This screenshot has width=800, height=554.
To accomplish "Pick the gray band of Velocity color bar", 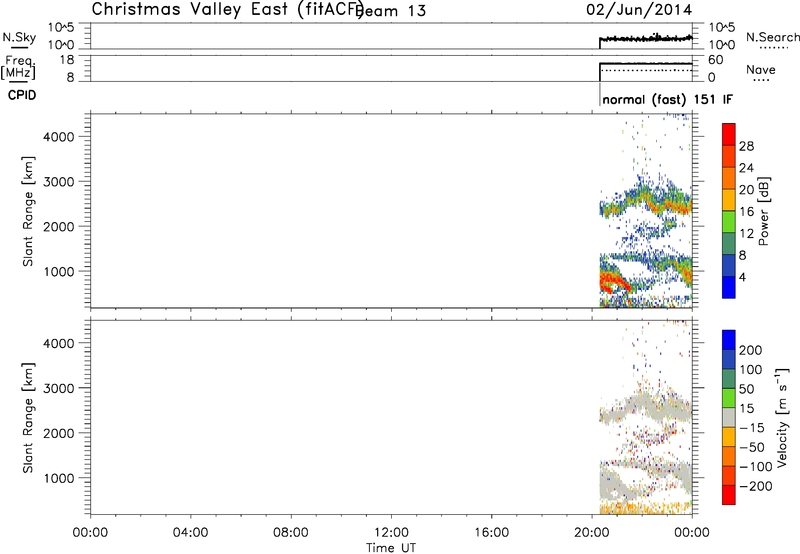I will click(729, 418).
